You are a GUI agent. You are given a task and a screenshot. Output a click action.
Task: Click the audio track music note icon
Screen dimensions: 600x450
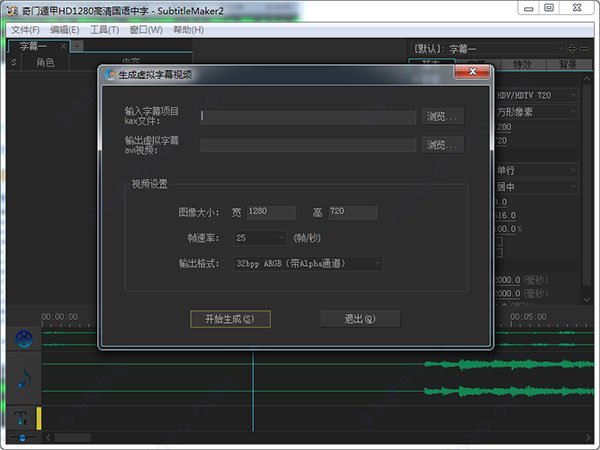coord(24,378)
